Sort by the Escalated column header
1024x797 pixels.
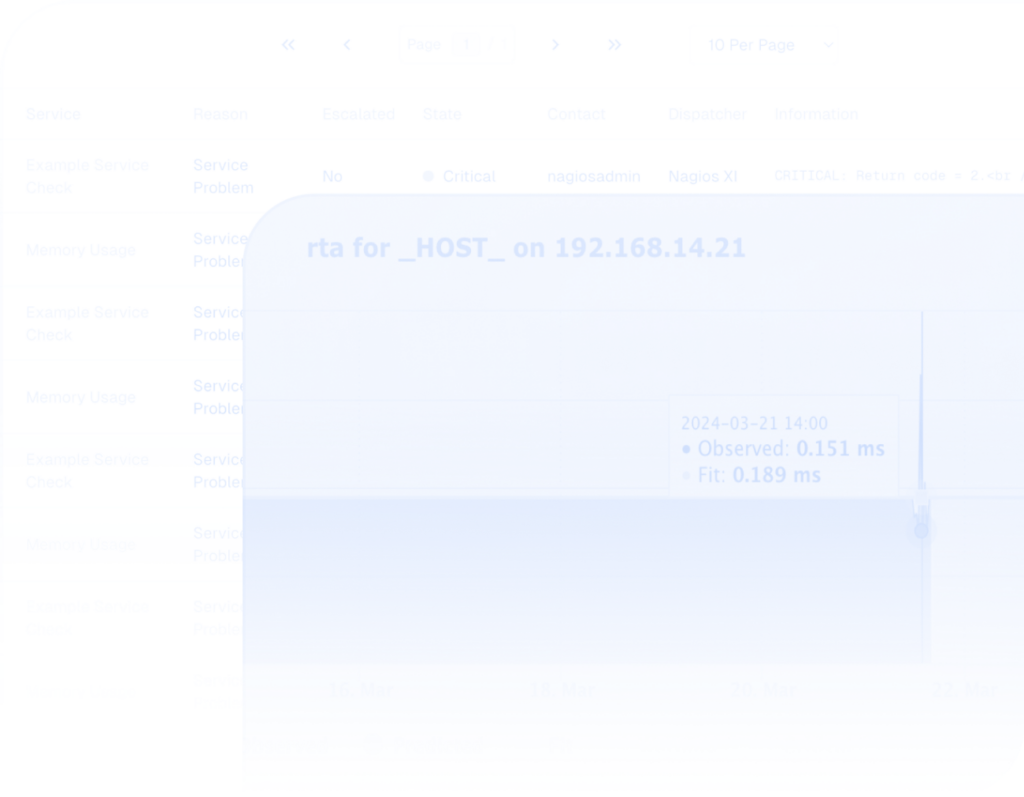[359, 114]
